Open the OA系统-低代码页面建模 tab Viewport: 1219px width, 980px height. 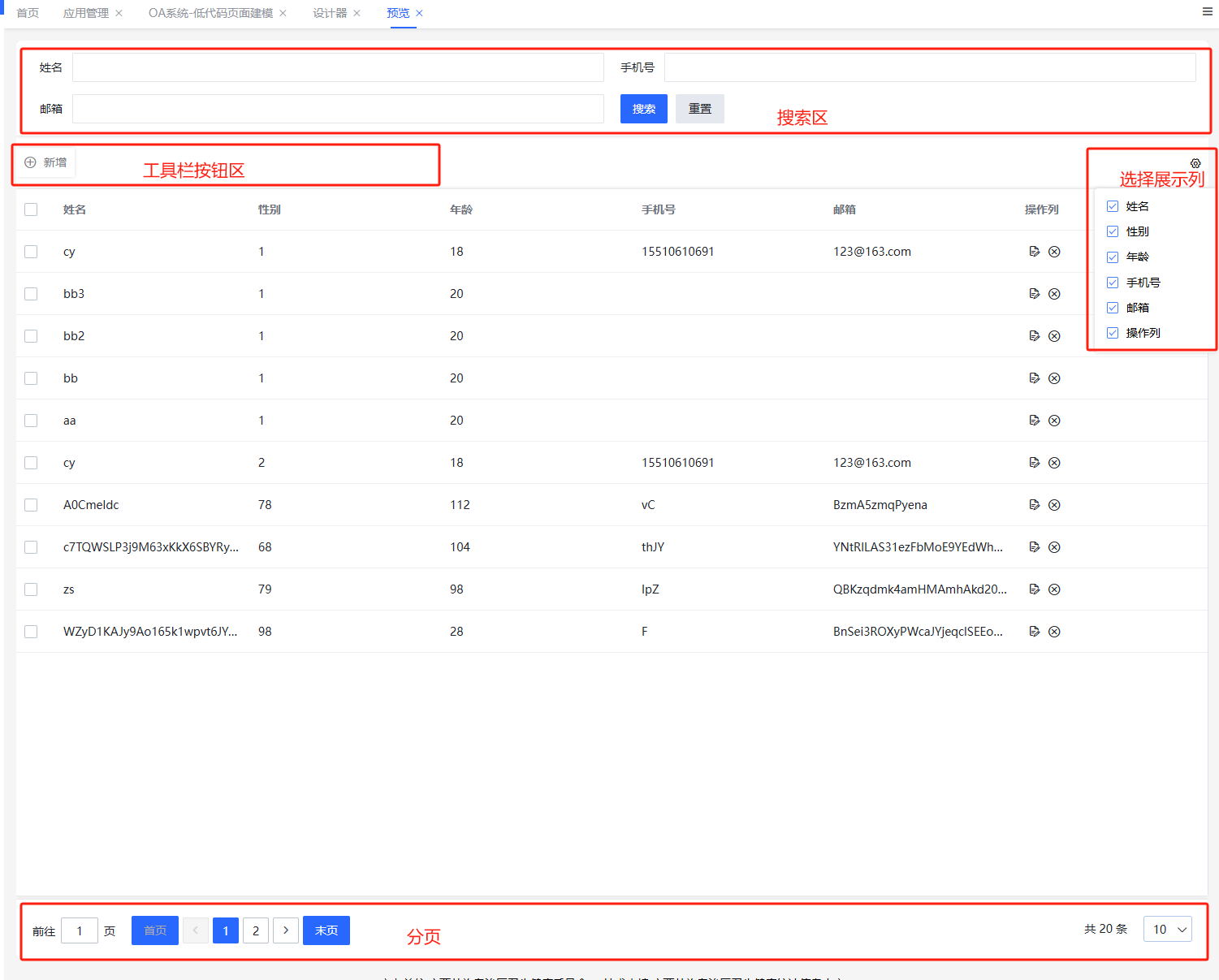tap(210, 13)
